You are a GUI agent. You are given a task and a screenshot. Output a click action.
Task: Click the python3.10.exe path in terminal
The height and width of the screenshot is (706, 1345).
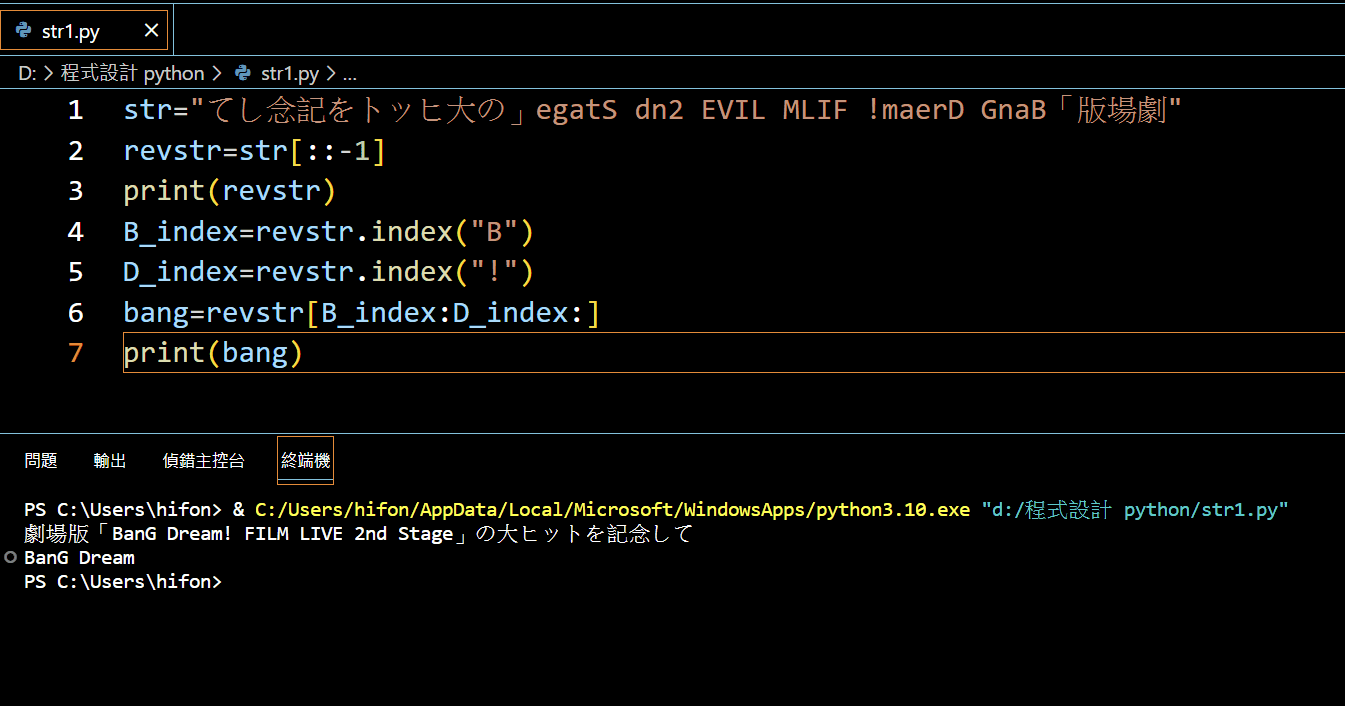tap(612, 510)
